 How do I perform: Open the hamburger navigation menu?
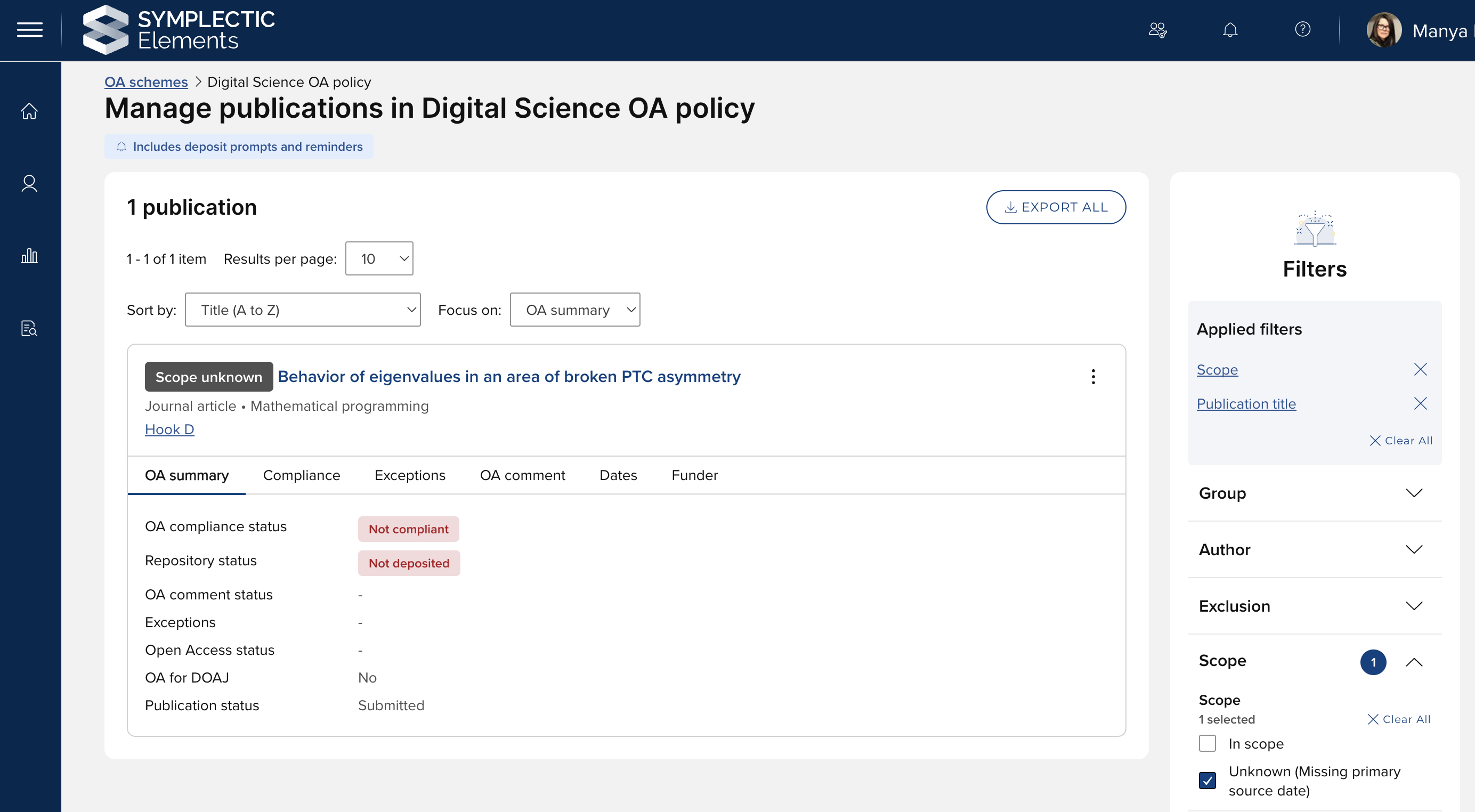click(x=30, y=30)
